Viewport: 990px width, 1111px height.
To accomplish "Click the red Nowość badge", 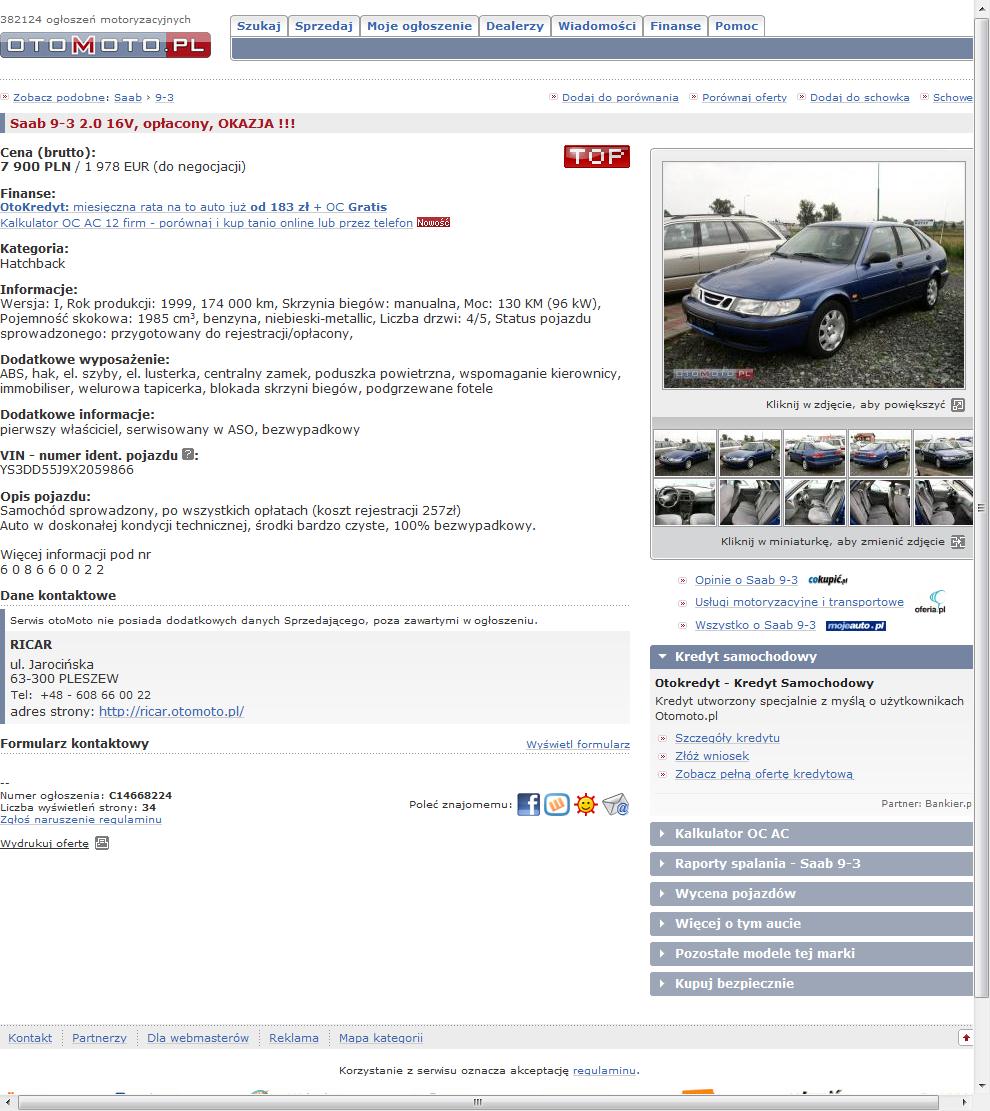I will pos(433,222).
